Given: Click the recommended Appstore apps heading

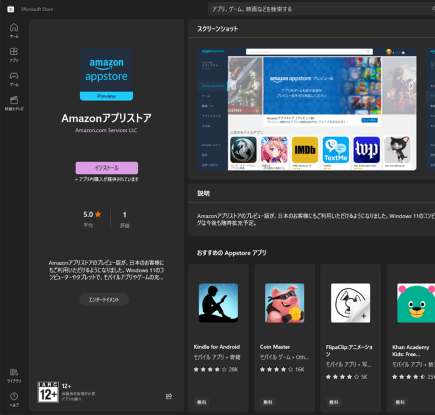Looking at the screenshot, I should [x=231, y=253].
